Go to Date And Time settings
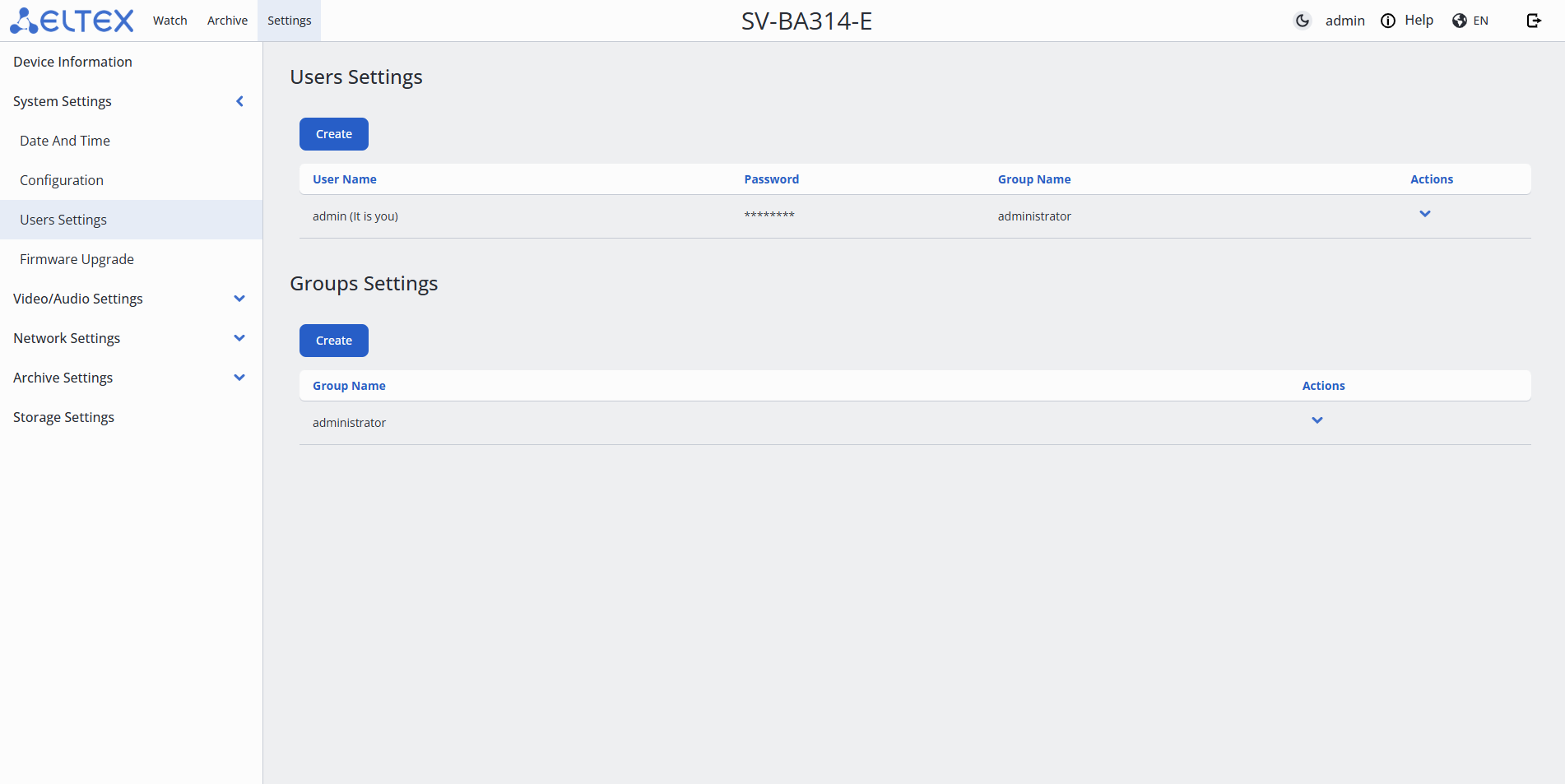The image size is (1565, 784). pos(65,141)
